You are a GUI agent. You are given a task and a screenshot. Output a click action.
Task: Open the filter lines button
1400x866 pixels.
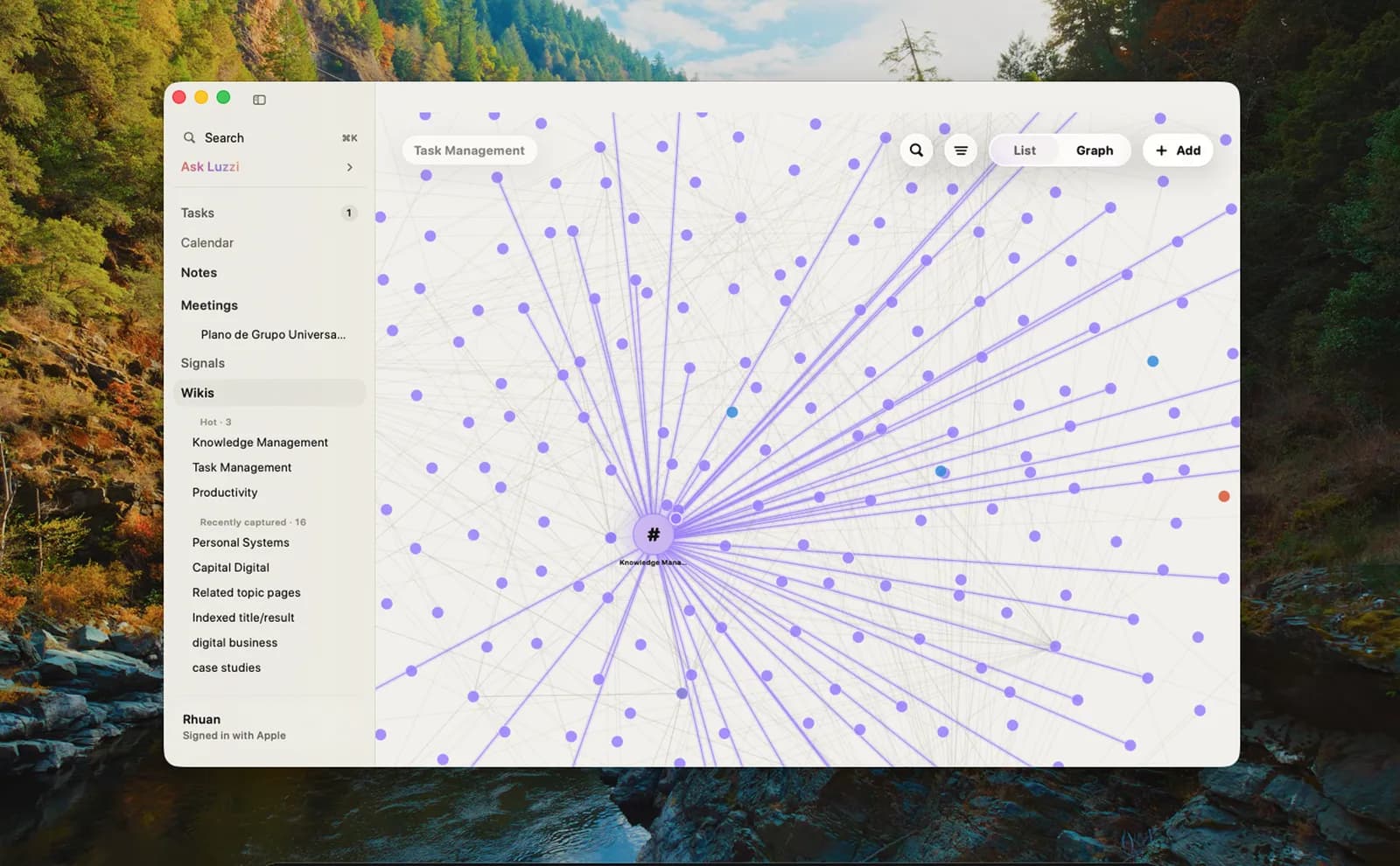(x=961, y=150)
